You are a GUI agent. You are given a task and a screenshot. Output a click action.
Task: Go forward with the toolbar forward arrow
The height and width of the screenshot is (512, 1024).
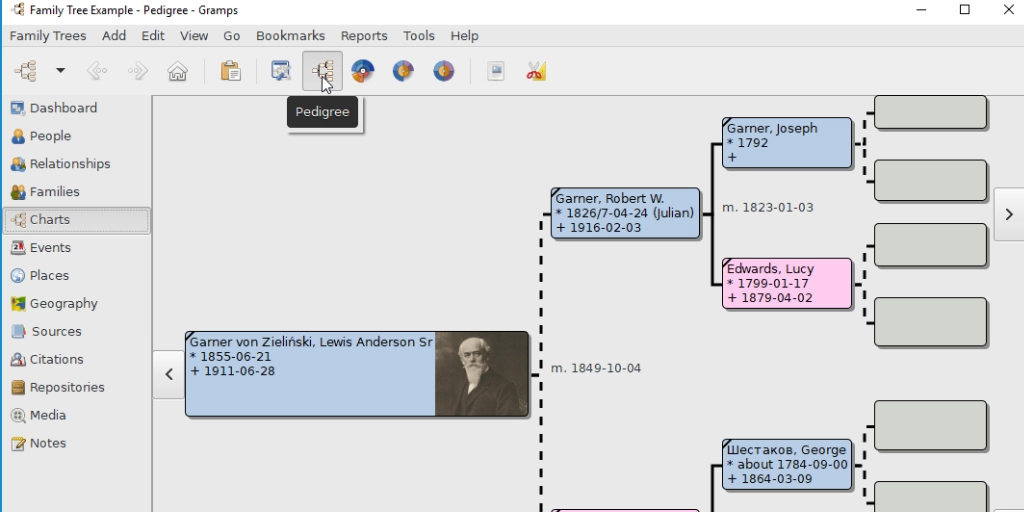pos(137,71)
